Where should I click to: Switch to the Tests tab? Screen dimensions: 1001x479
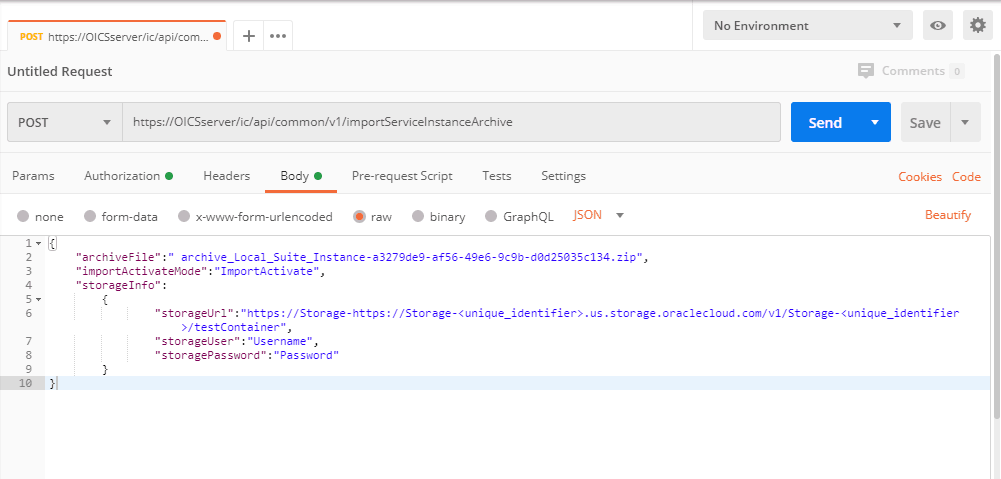tap(497, 176)
